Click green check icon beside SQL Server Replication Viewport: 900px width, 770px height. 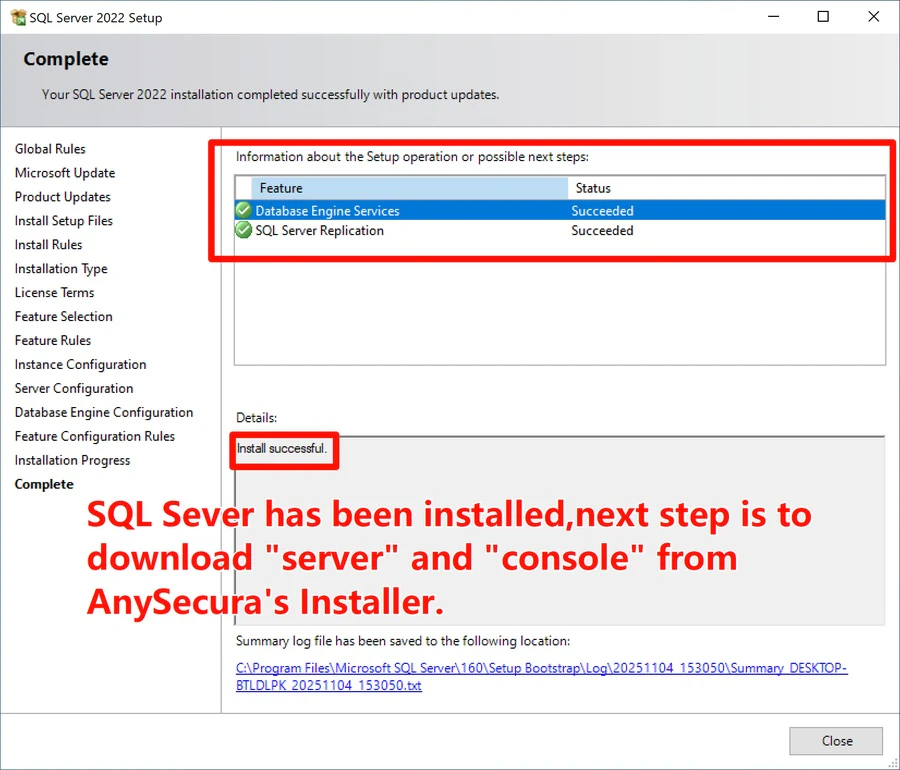[x=243, y=230]
